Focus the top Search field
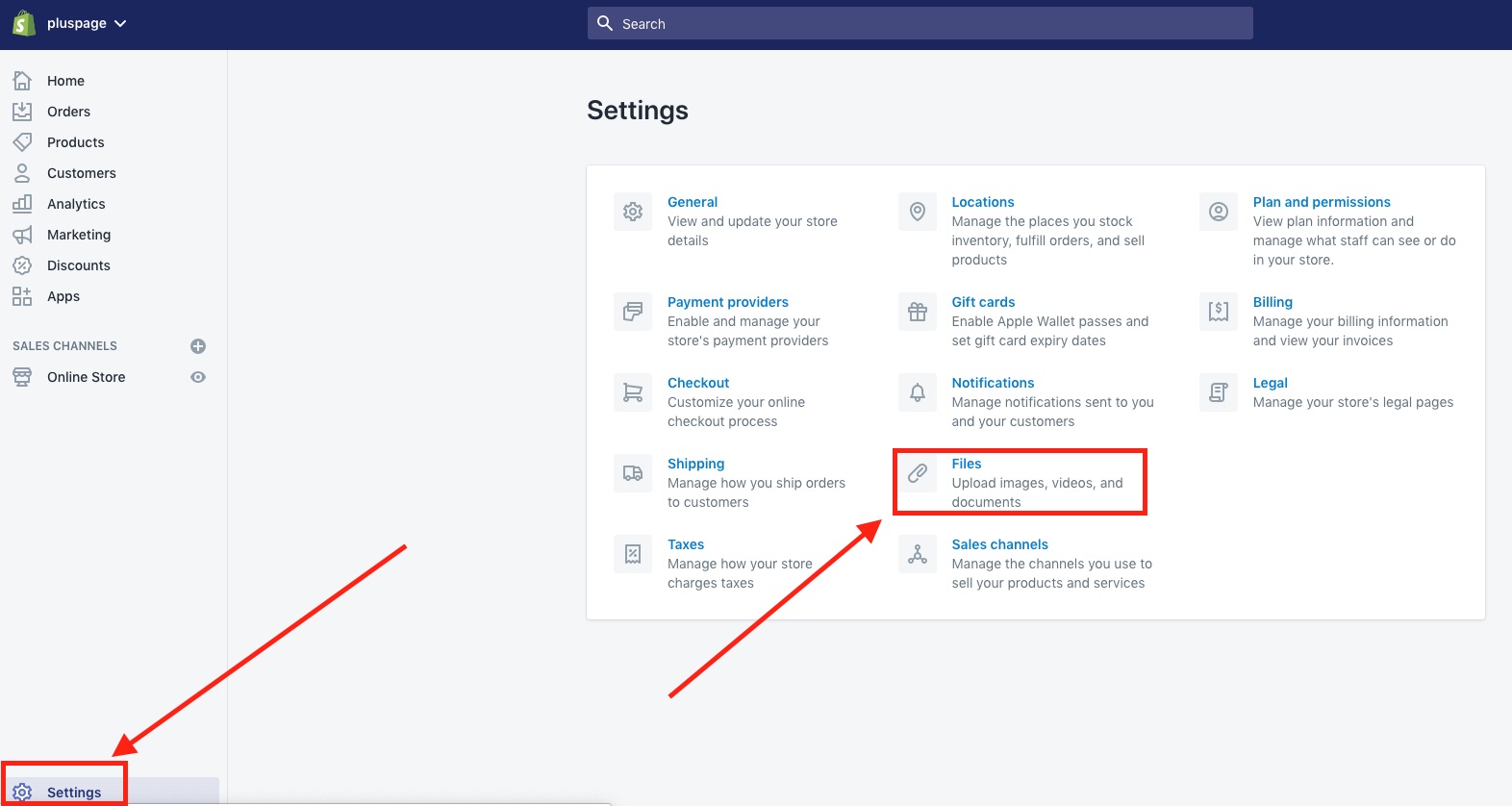Screen dimensions: 1512x806 pos(920,23)
